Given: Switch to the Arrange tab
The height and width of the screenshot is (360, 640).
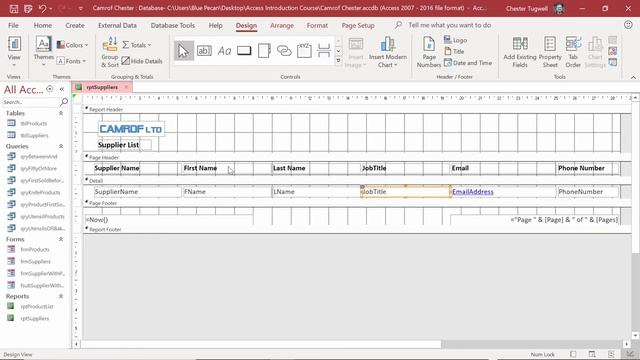Looking at the screenshot, I should pyautogui.click(x=282, y=25).
